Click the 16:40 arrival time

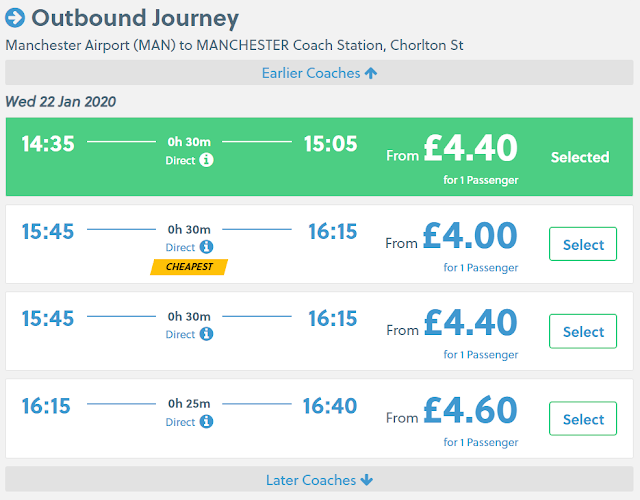(330, 406)
